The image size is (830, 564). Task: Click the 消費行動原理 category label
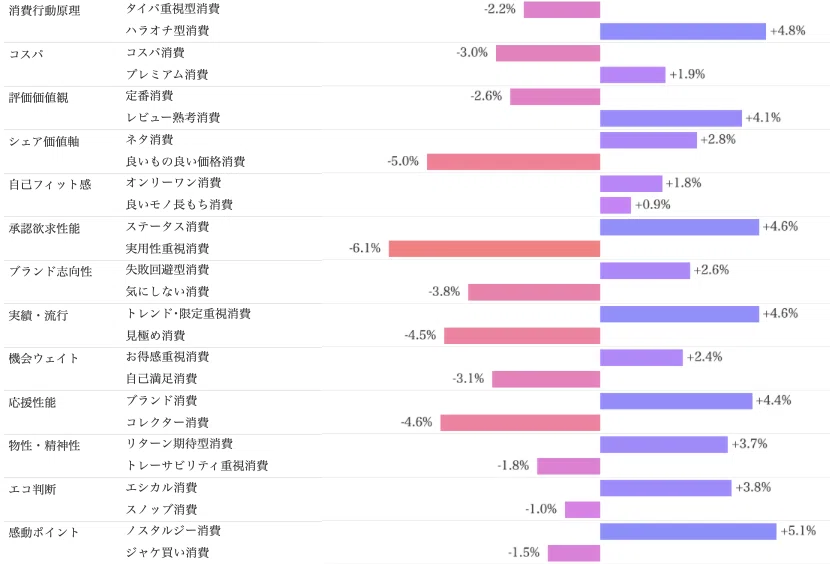44,10
